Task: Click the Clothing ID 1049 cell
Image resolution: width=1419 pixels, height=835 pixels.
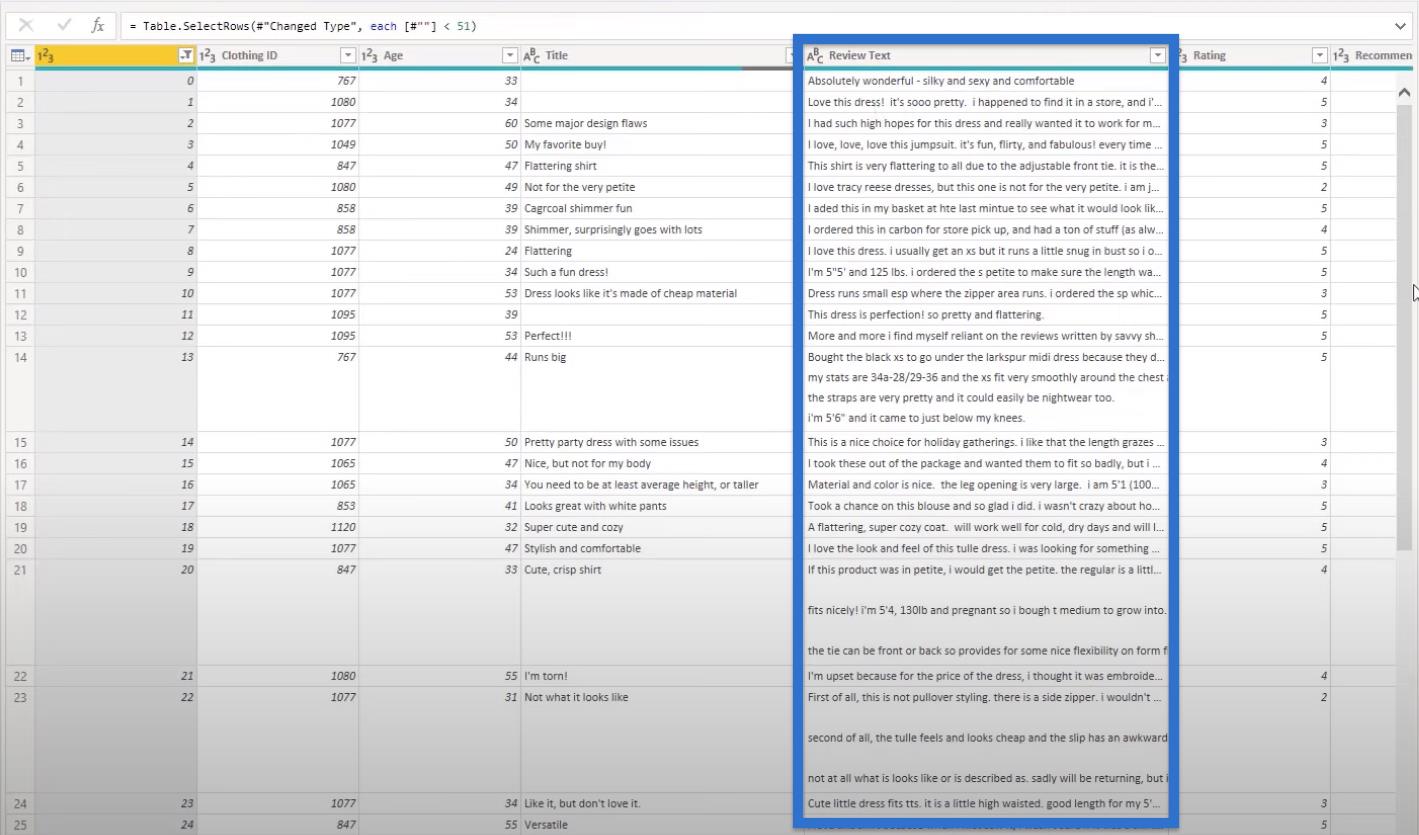Action: (278, 145)
